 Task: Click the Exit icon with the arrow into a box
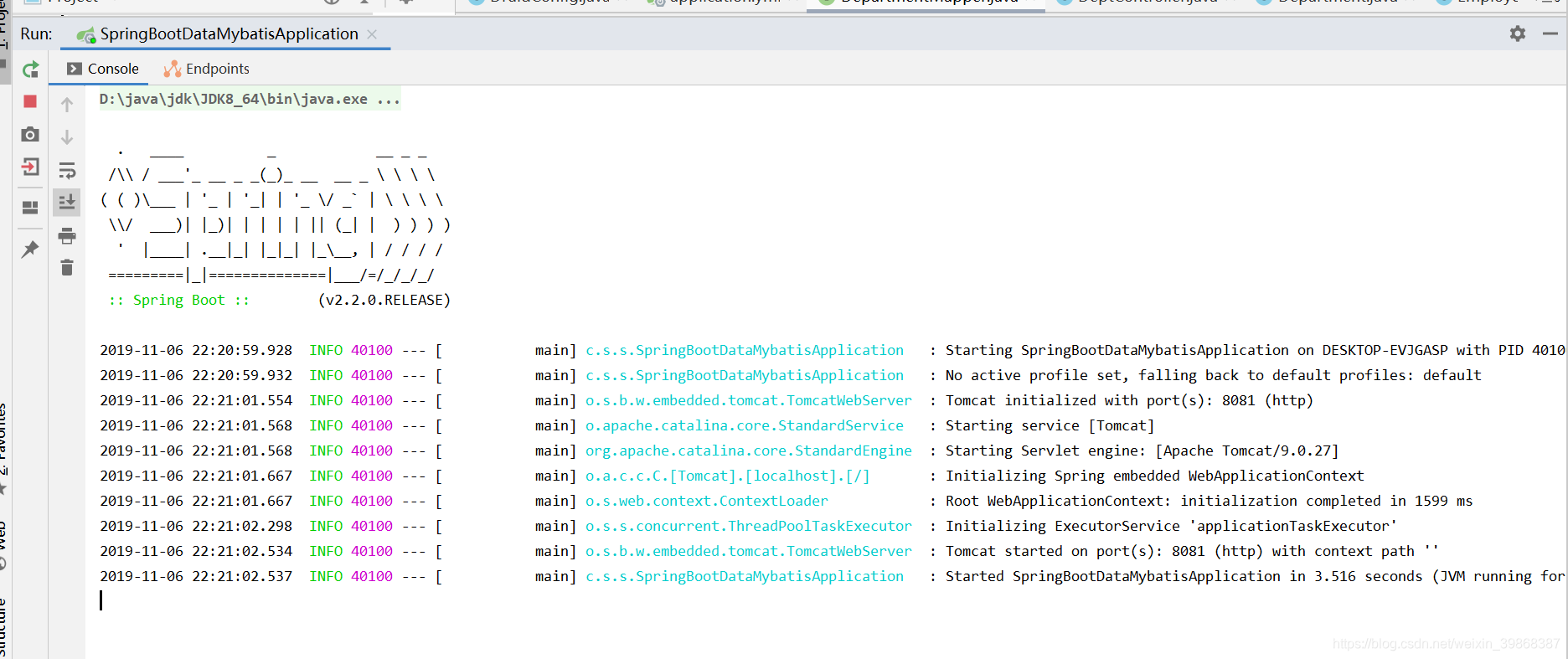(30, 167)
